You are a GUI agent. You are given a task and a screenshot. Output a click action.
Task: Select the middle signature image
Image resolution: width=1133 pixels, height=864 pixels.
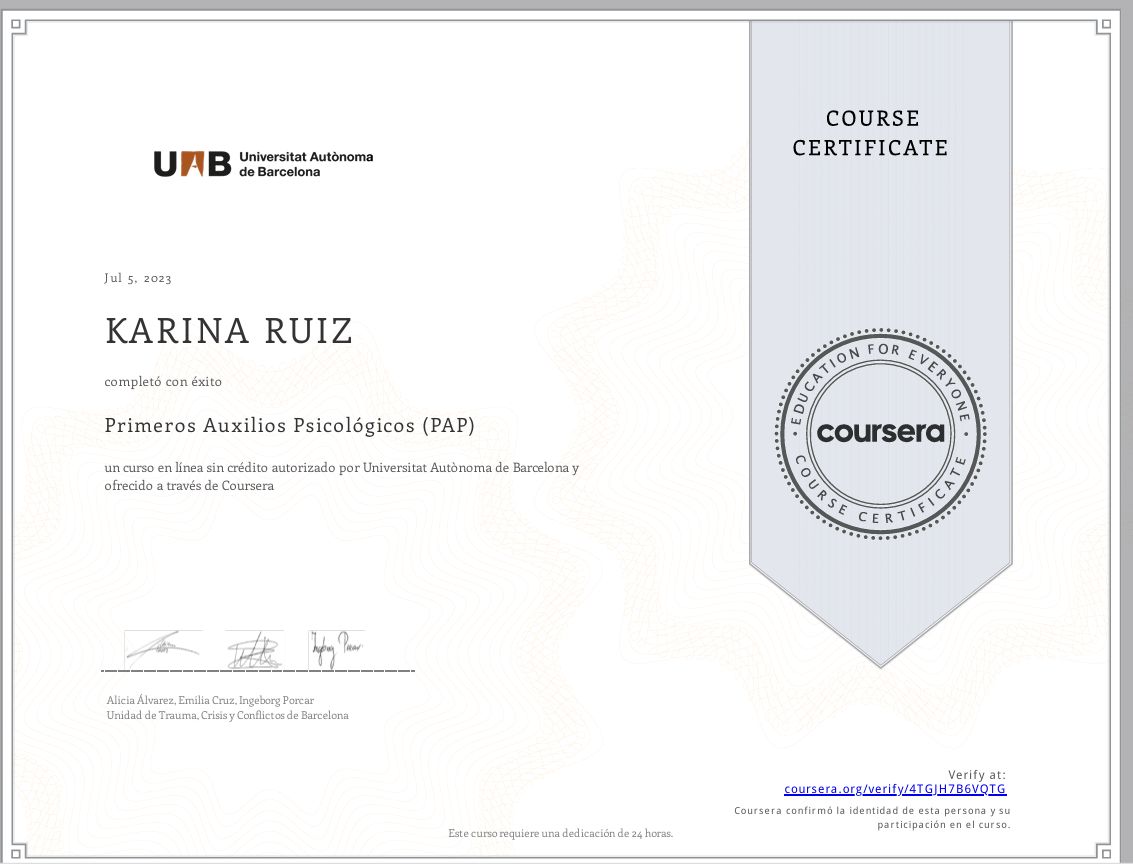pyautogui.click(x=254, y=649)
